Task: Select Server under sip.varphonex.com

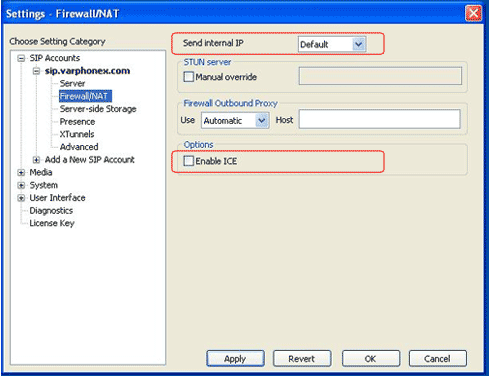Action: (72, 83)
